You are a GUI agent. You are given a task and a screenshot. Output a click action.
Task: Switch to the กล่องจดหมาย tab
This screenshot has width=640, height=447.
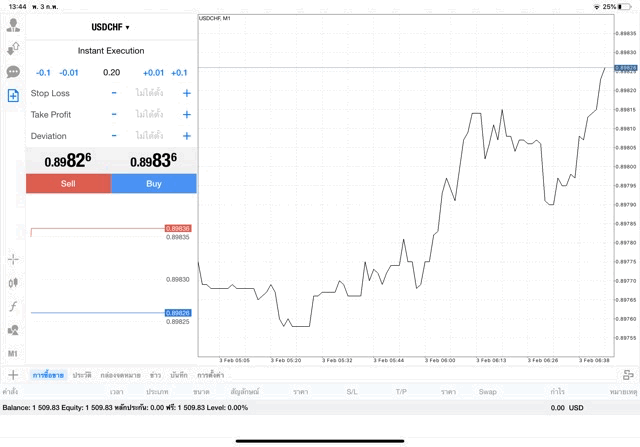click(x=120, y=375)
